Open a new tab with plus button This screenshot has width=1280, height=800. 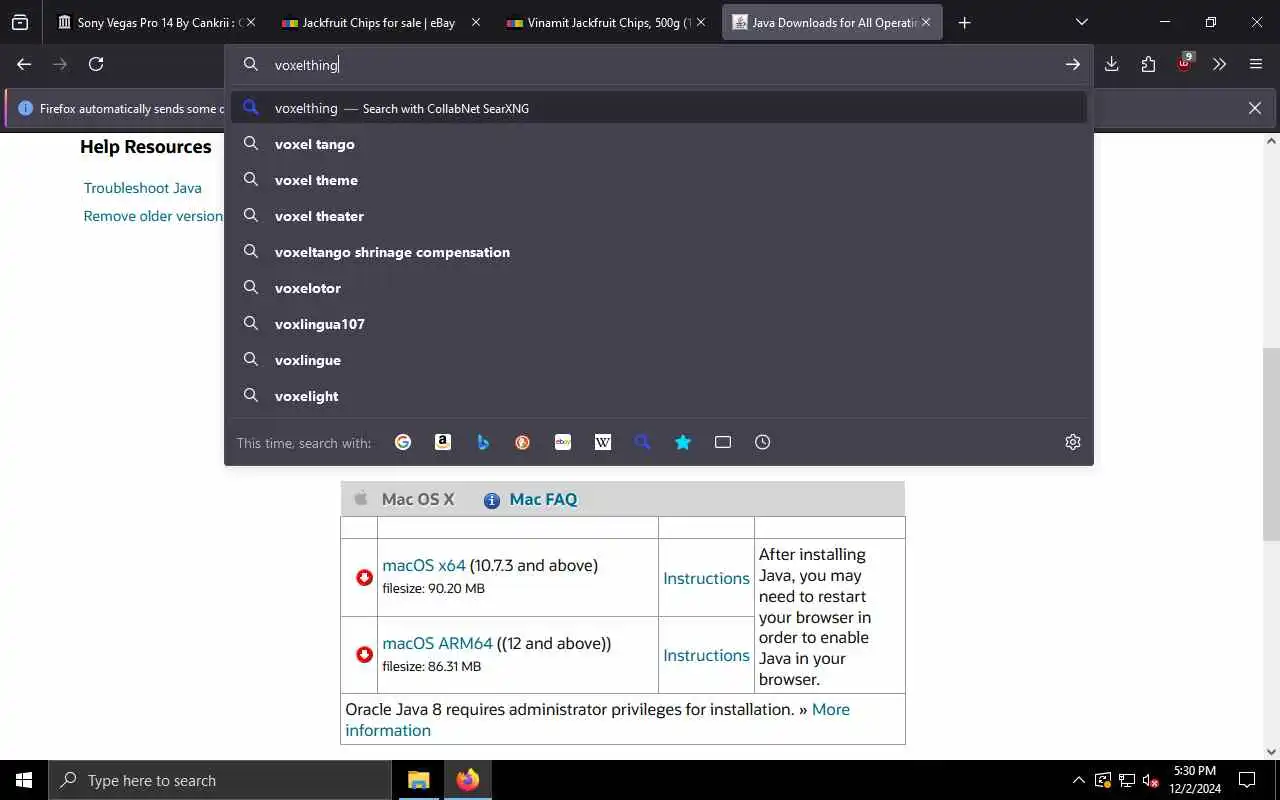[964, 22]
